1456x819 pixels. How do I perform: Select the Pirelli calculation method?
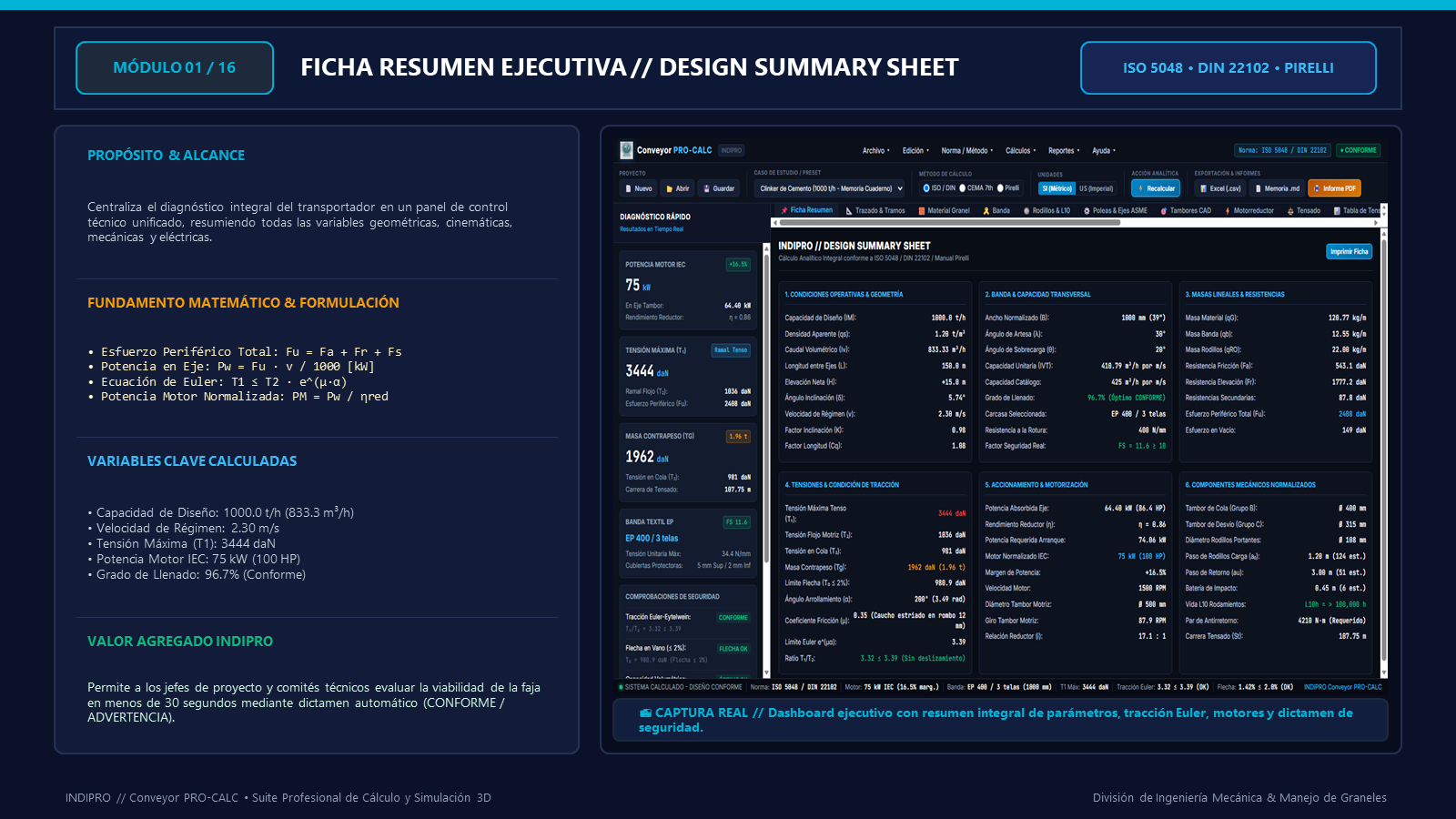tap(1008, 188)
